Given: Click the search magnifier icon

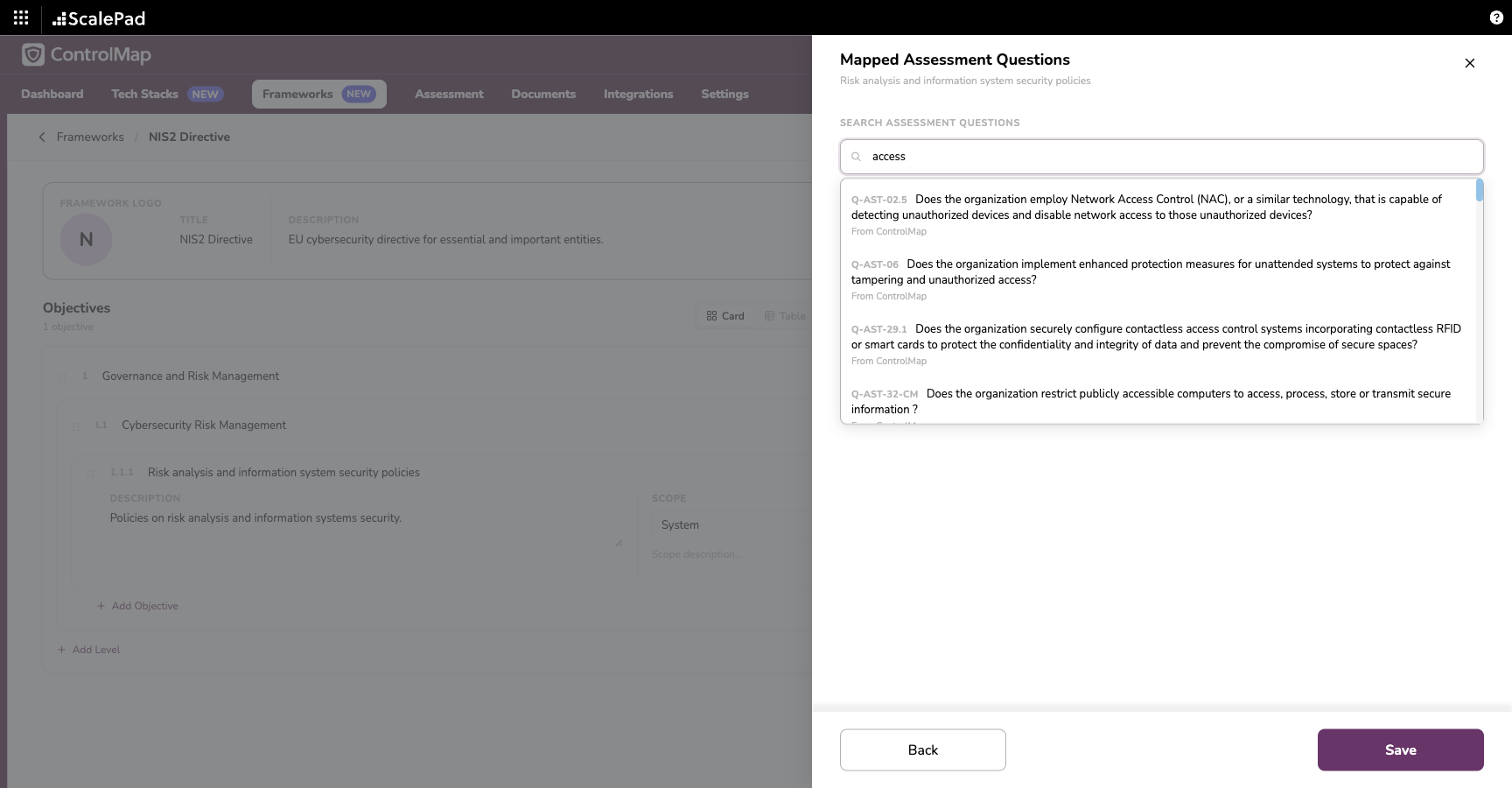Looking at the screenshot, I should 857,157.
